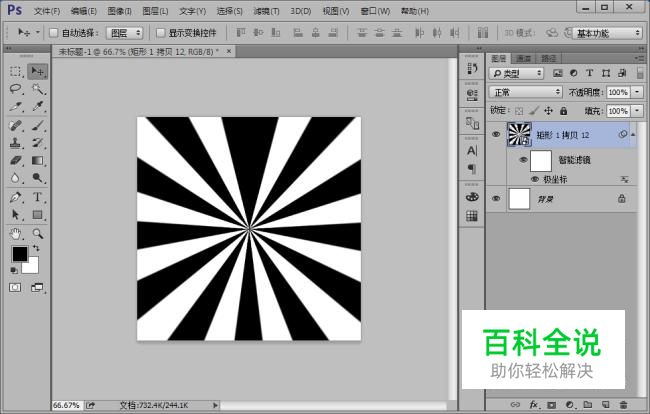650x414 pixels.
Task: Create a new layer
Action: (x=605, y=404)
